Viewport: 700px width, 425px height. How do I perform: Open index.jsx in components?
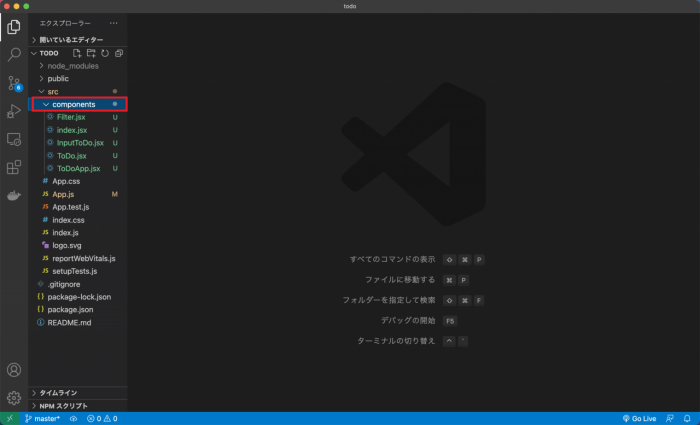(x=78, y=130)
